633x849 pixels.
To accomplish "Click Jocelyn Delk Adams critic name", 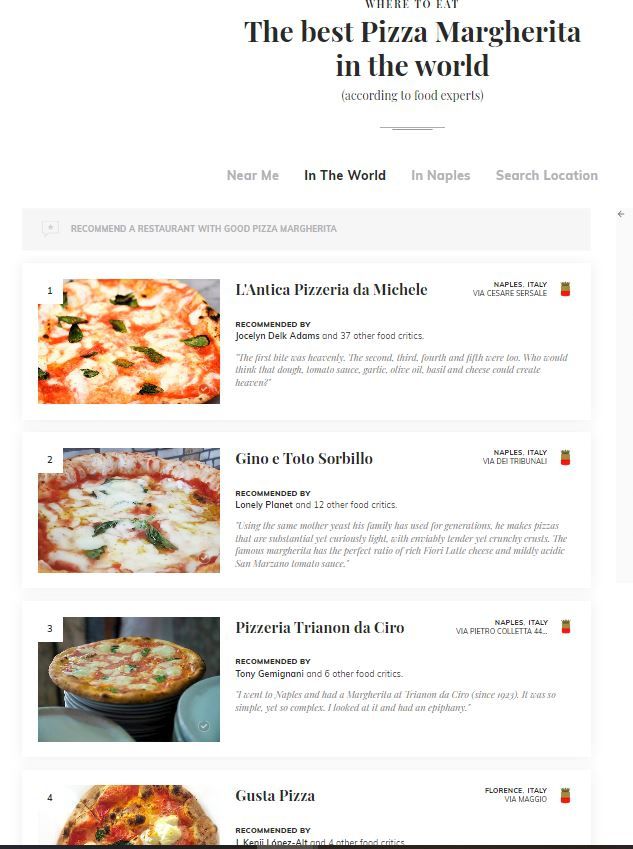I will pyautogui.click(x=277, y=336).
